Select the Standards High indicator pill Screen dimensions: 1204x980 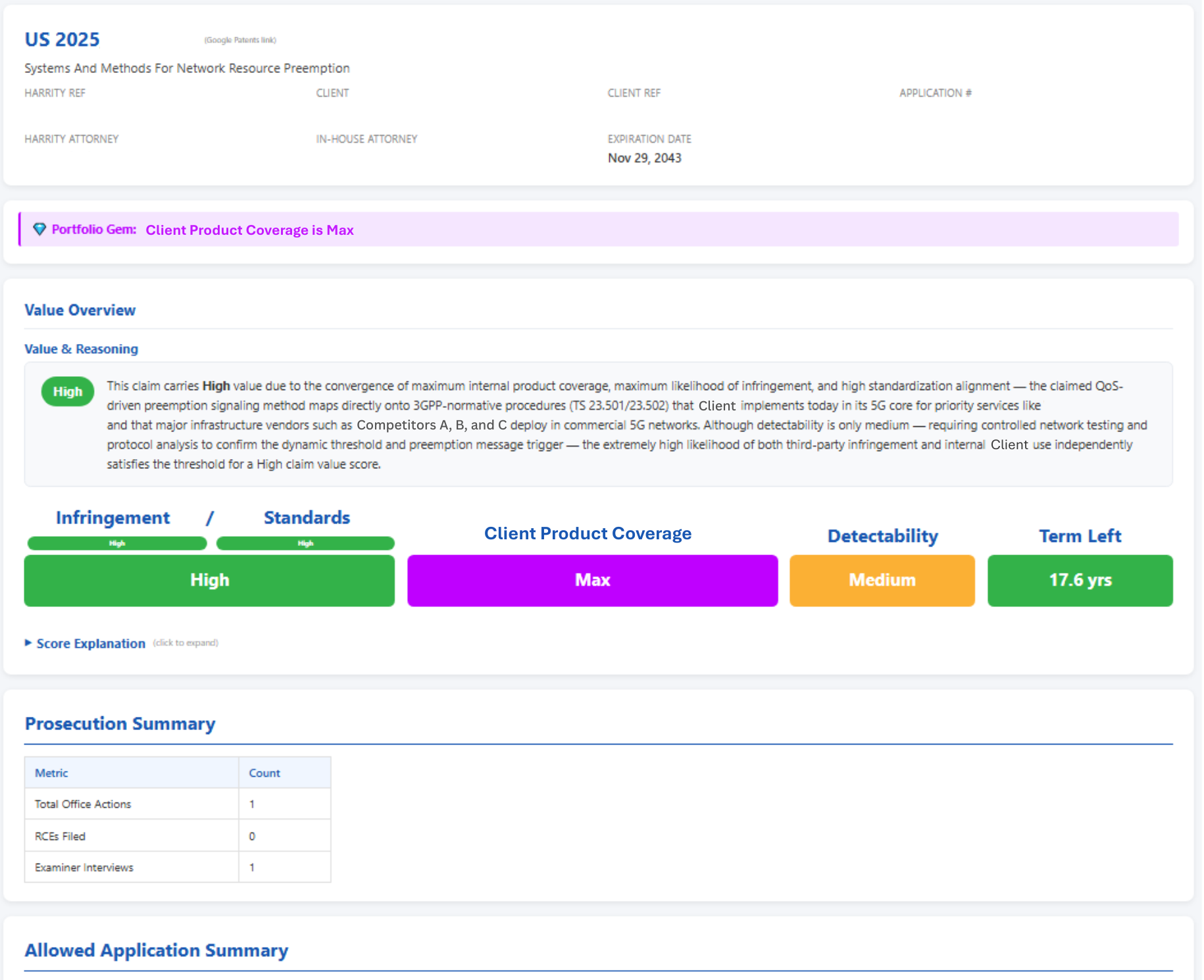click(305, 543)
